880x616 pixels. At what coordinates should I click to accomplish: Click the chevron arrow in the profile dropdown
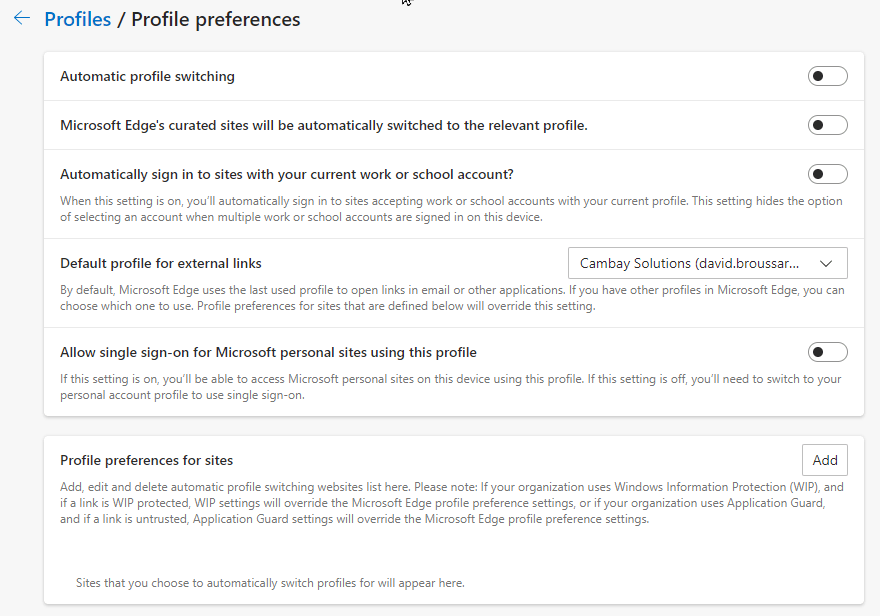[x=825, y=263]
